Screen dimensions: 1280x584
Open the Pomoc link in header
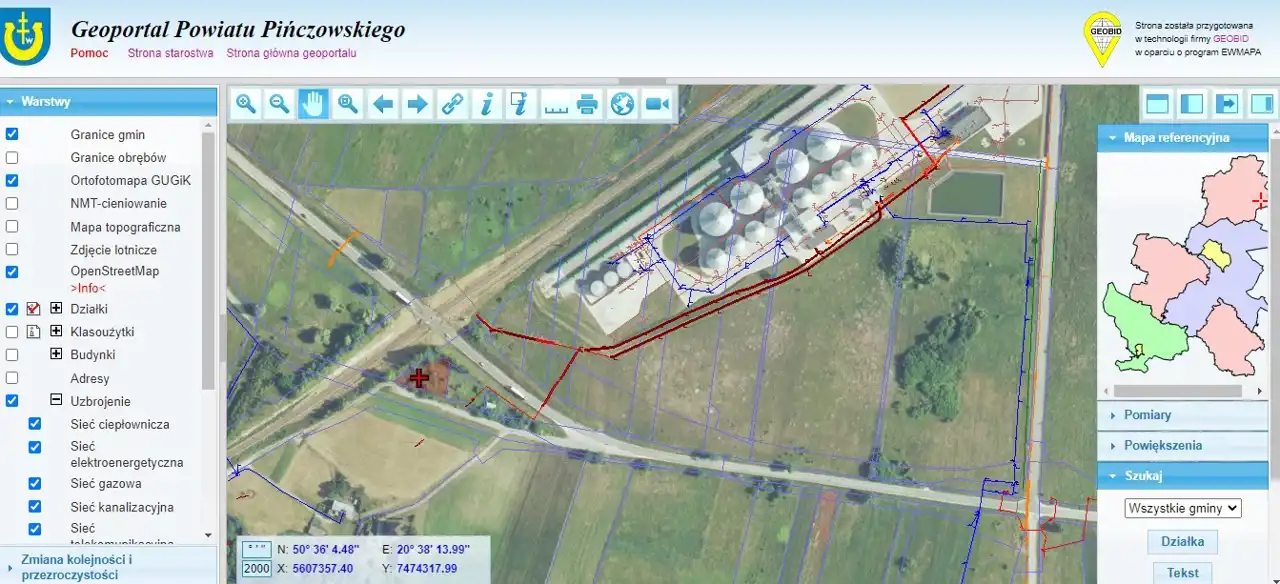click(89, 53)
